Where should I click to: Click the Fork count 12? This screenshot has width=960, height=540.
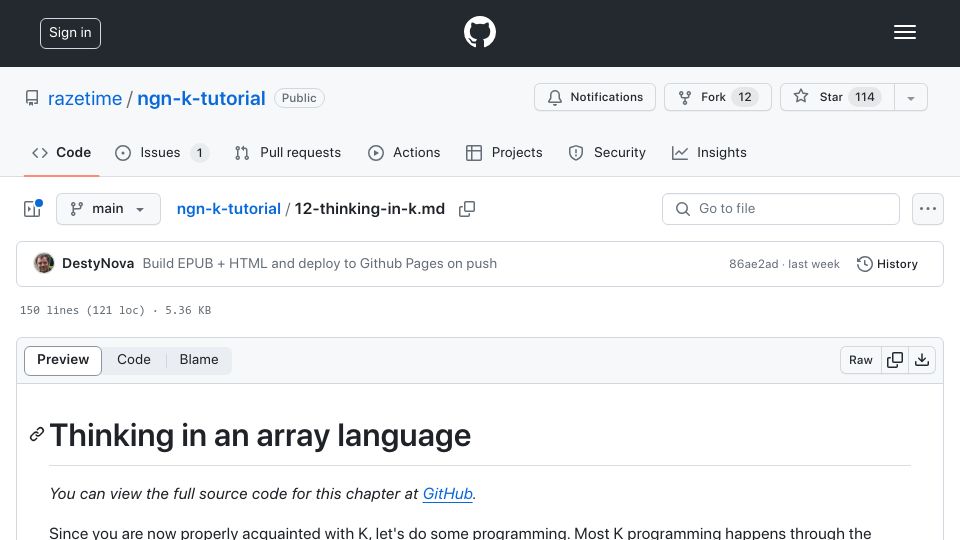click(744, 97)
